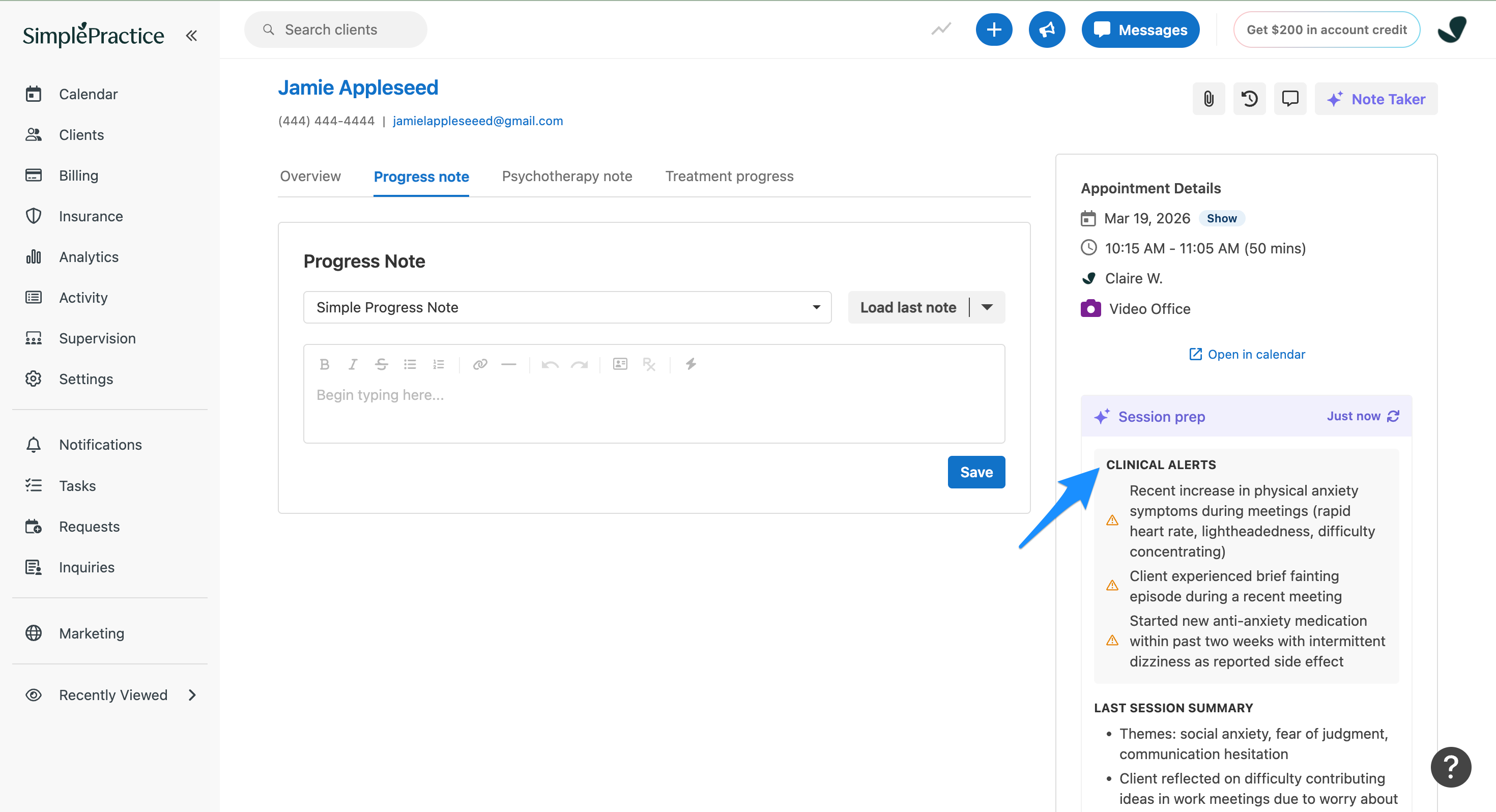This screenshot has width=1496, height=812.
Task: Open Jamie Appleseed client name link
Action: pyautogui.click(x=358, y=87)
